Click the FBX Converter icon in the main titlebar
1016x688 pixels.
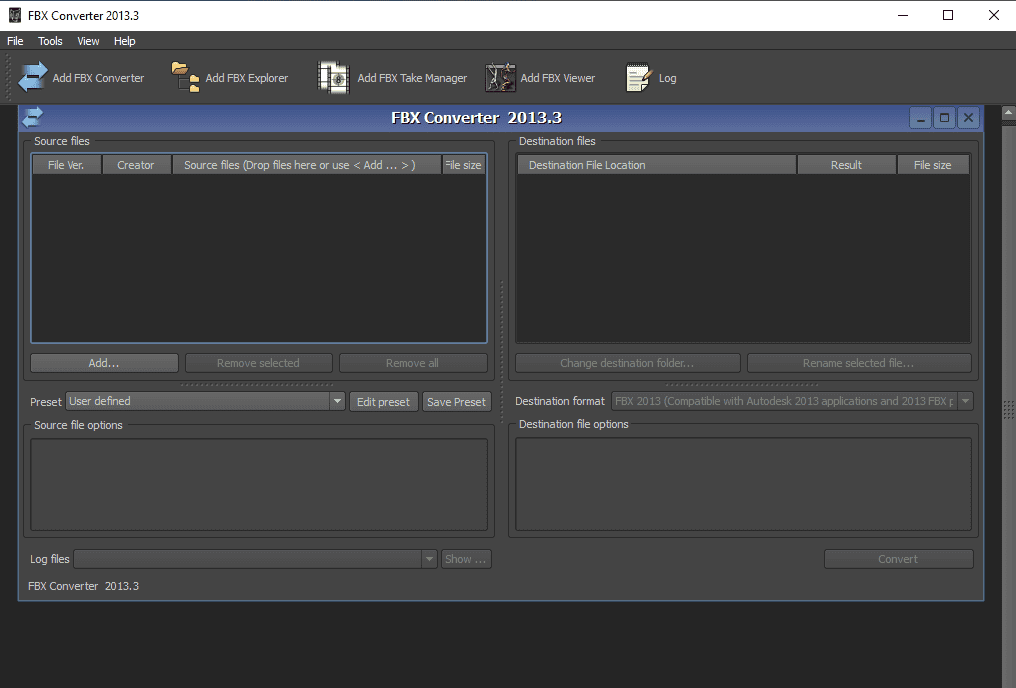tap(14, 15)
